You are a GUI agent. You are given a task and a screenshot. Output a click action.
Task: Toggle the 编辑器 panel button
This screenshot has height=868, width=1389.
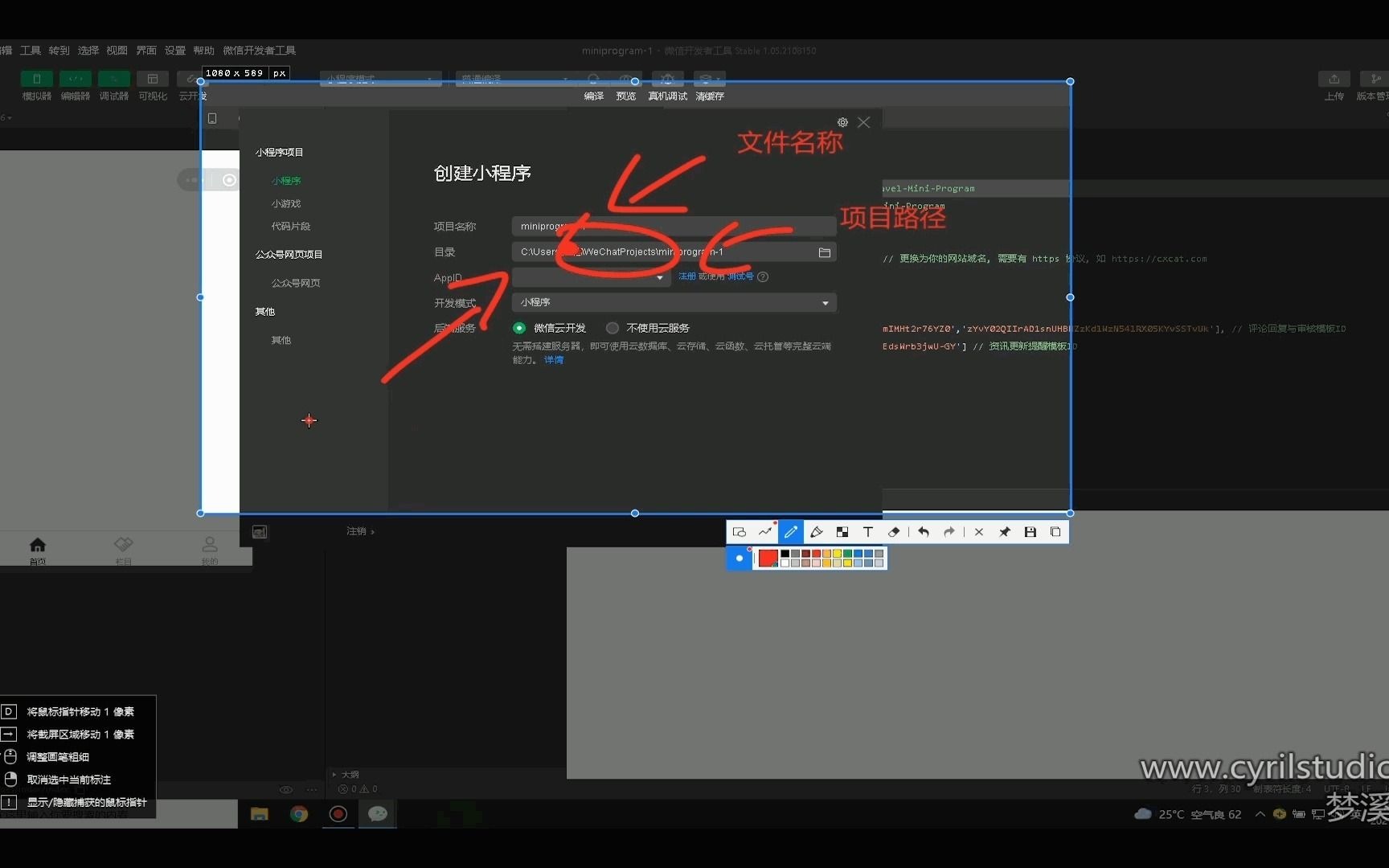76,79
